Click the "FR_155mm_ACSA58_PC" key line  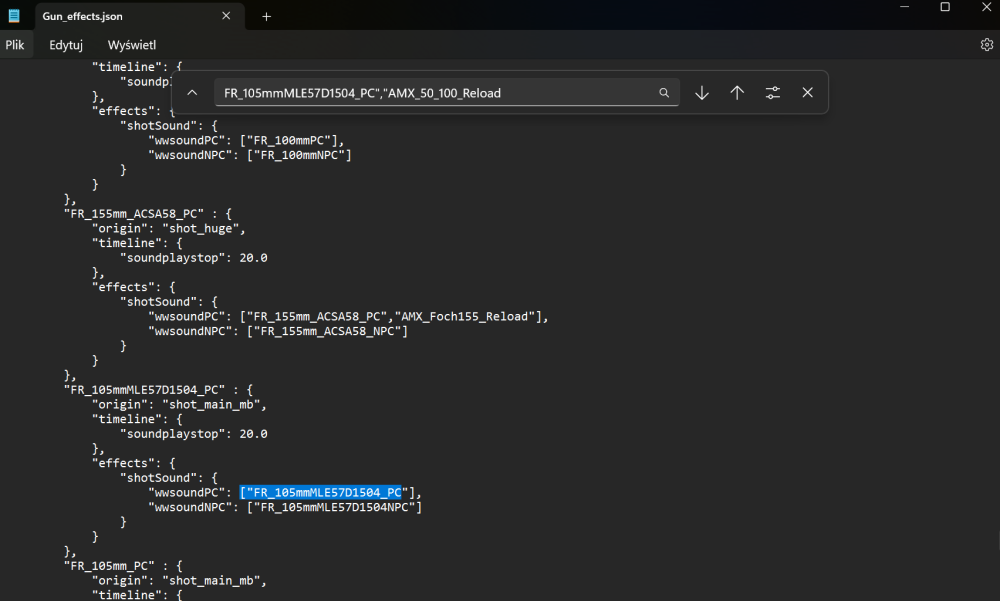tap(148, 214)
